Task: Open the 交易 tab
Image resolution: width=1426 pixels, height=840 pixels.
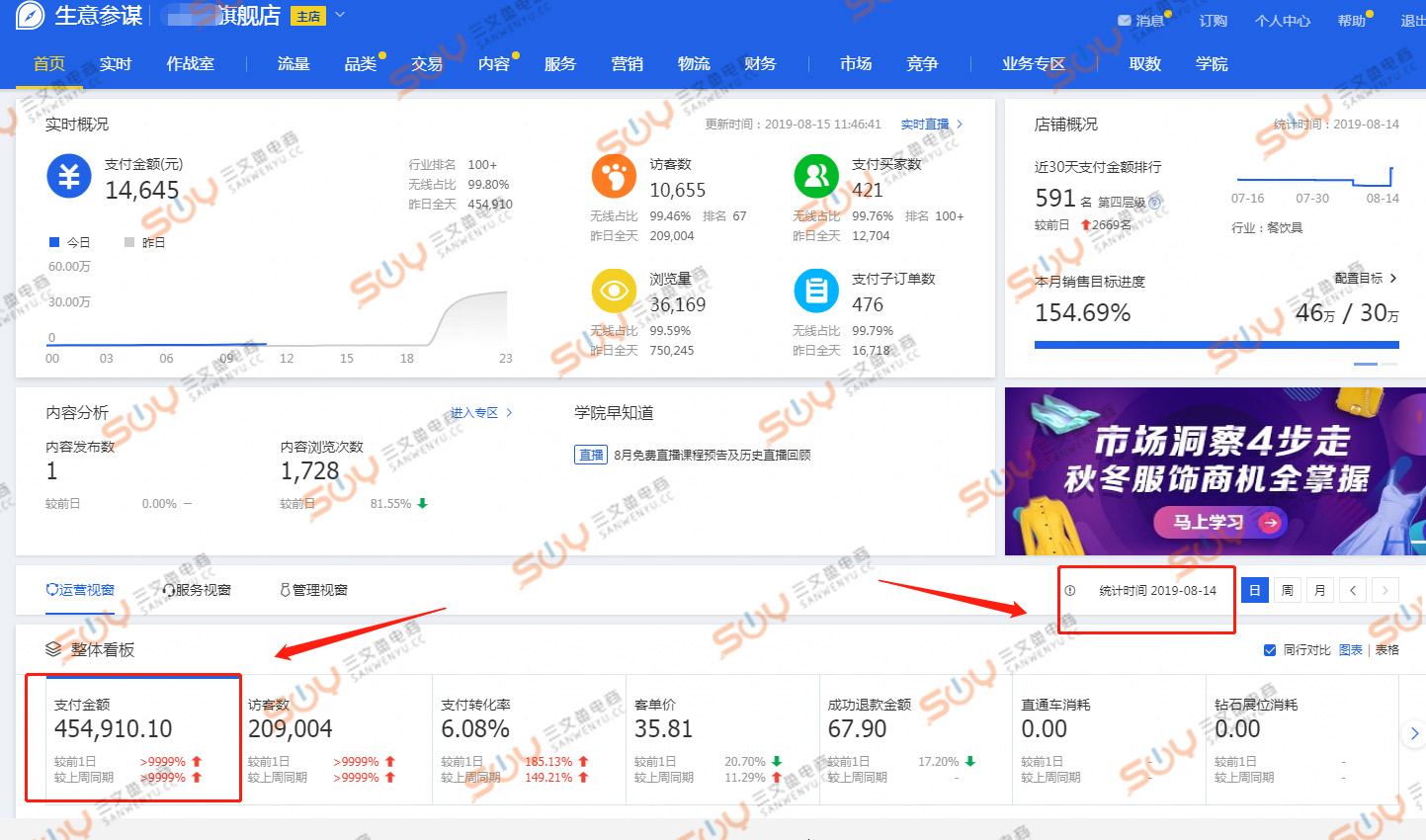Action: (427, 63)
